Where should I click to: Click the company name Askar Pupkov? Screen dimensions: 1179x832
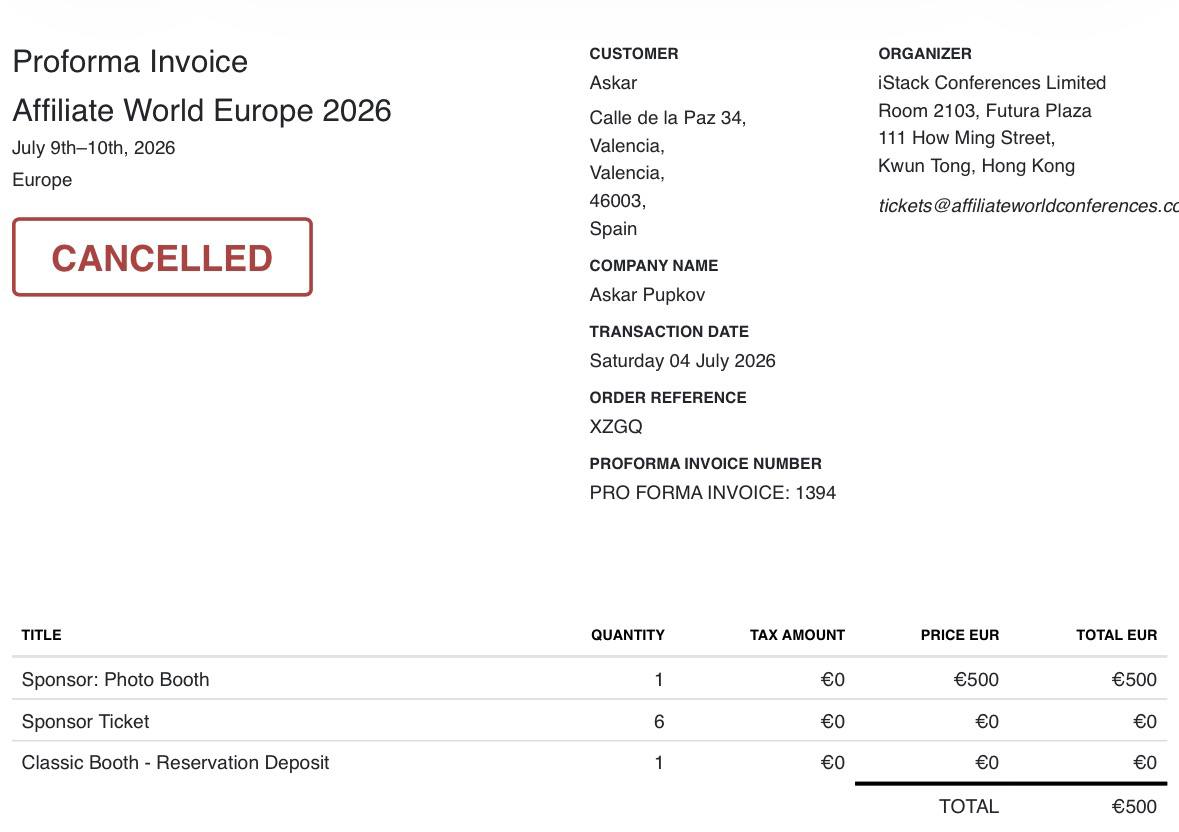647,295
